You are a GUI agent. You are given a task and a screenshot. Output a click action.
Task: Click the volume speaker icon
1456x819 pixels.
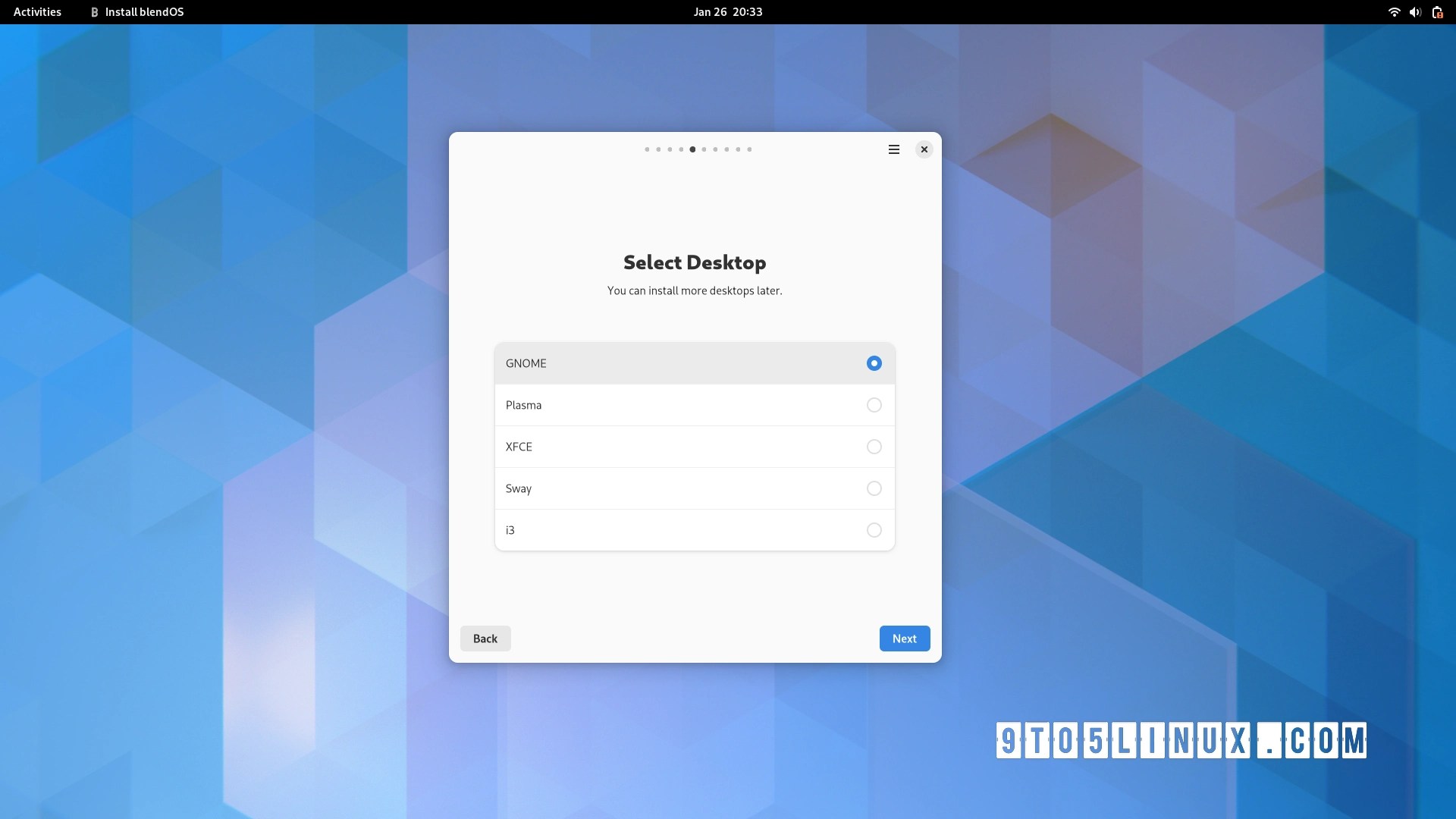[1414, 12]
